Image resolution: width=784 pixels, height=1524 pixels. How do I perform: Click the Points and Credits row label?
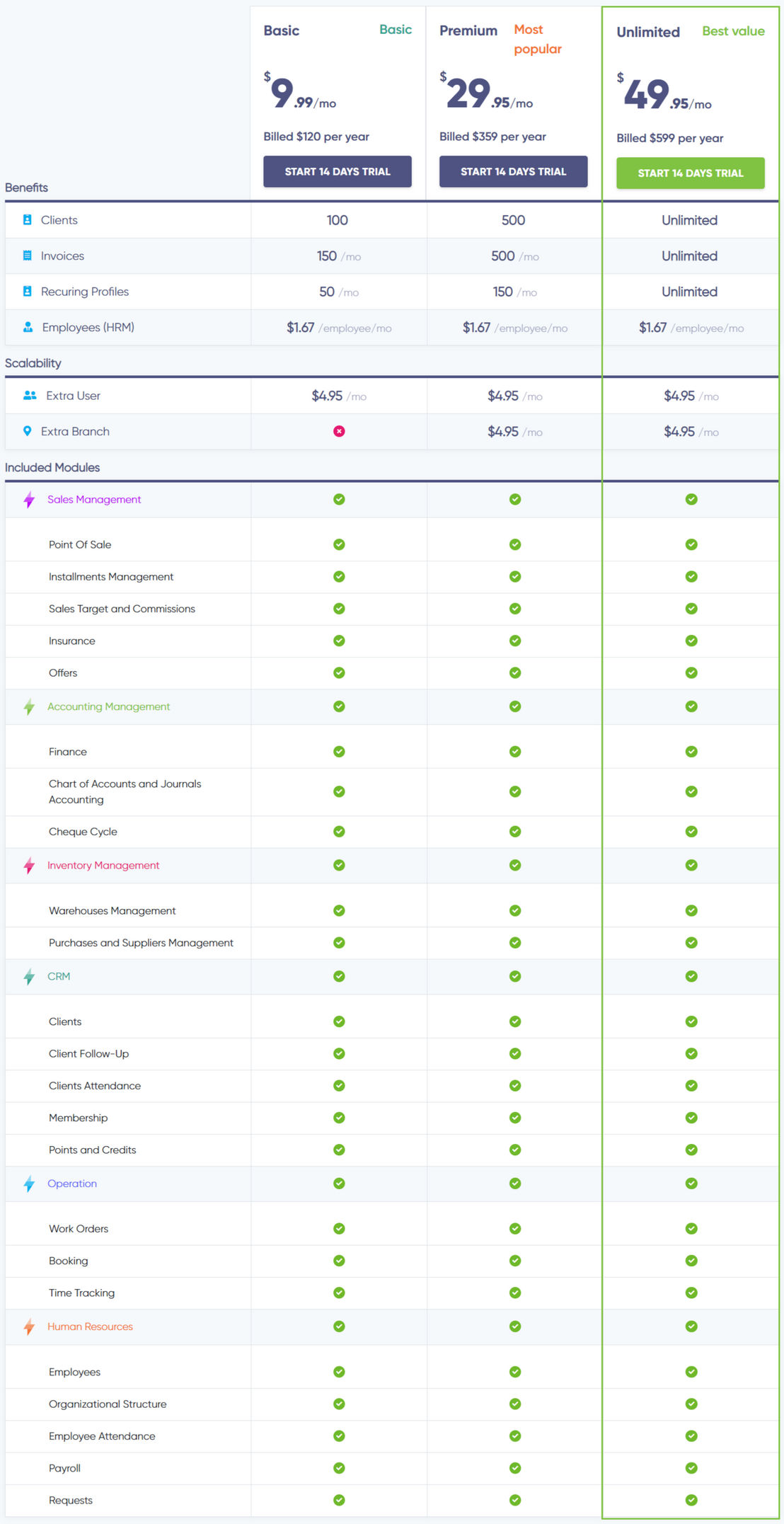point(93,1150)
